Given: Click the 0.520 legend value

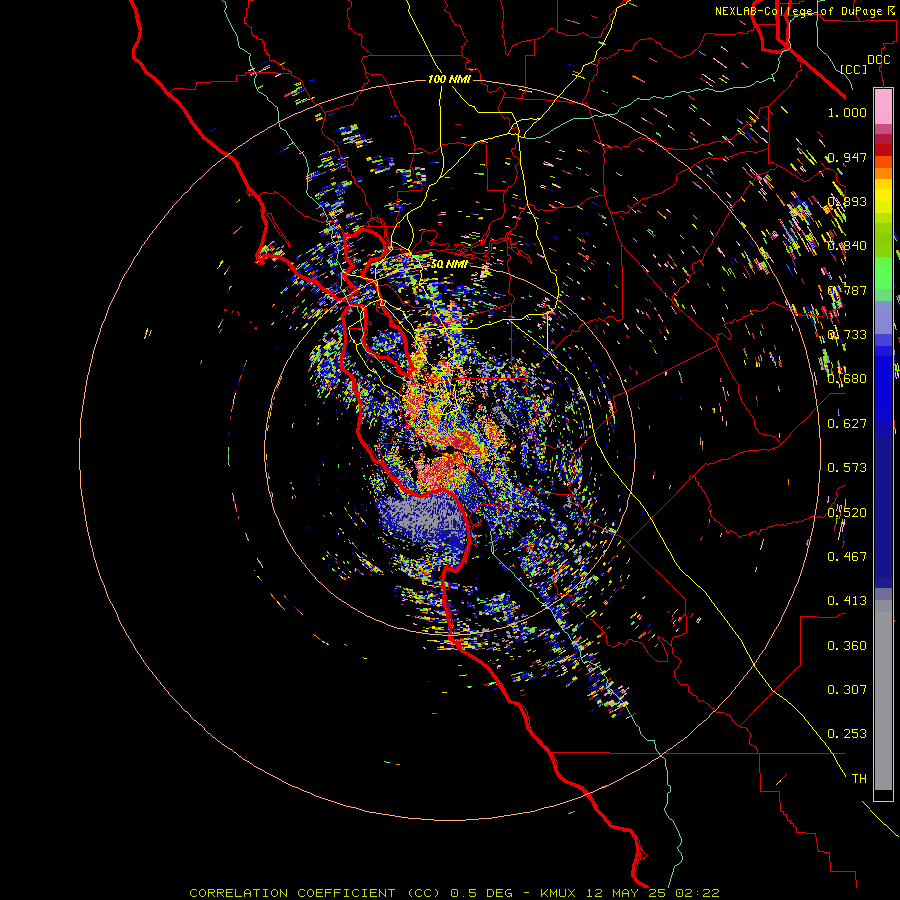Looking at the screenshot, I should tap(847, 513).
